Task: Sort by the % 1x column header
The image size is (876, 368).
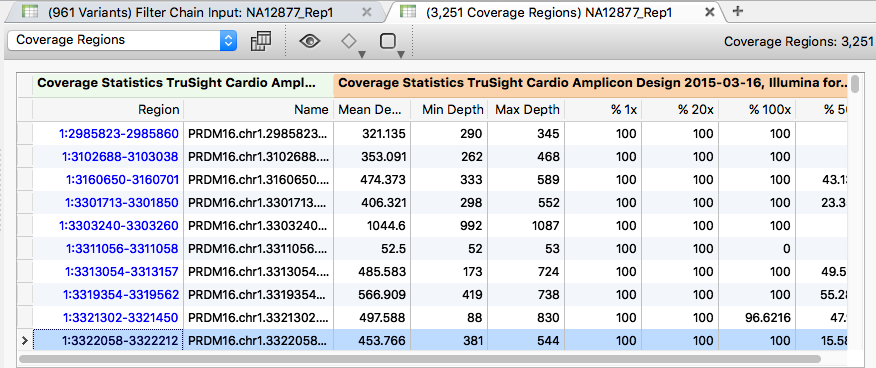Action: 603,109
